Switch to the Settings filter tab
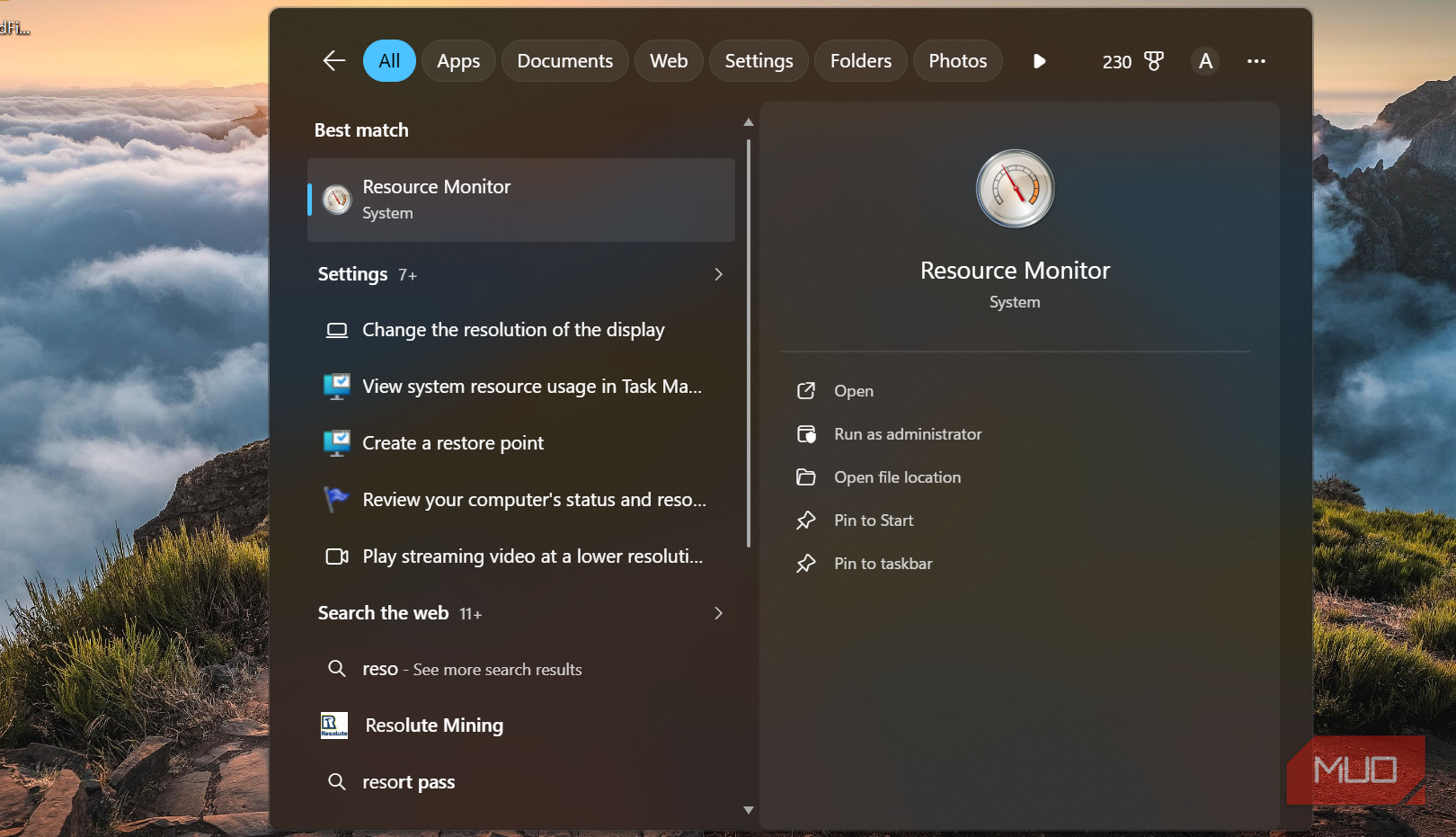 759,61
